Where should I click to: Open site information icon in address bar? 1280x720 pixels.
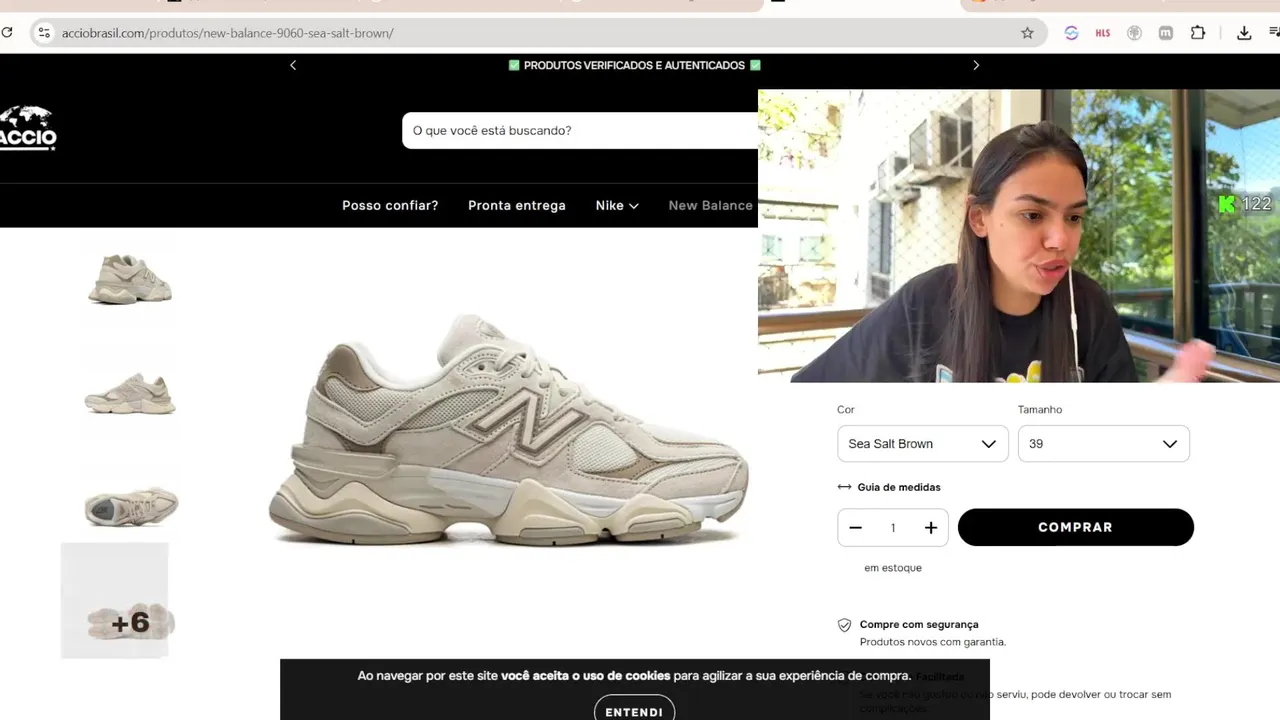43,33
